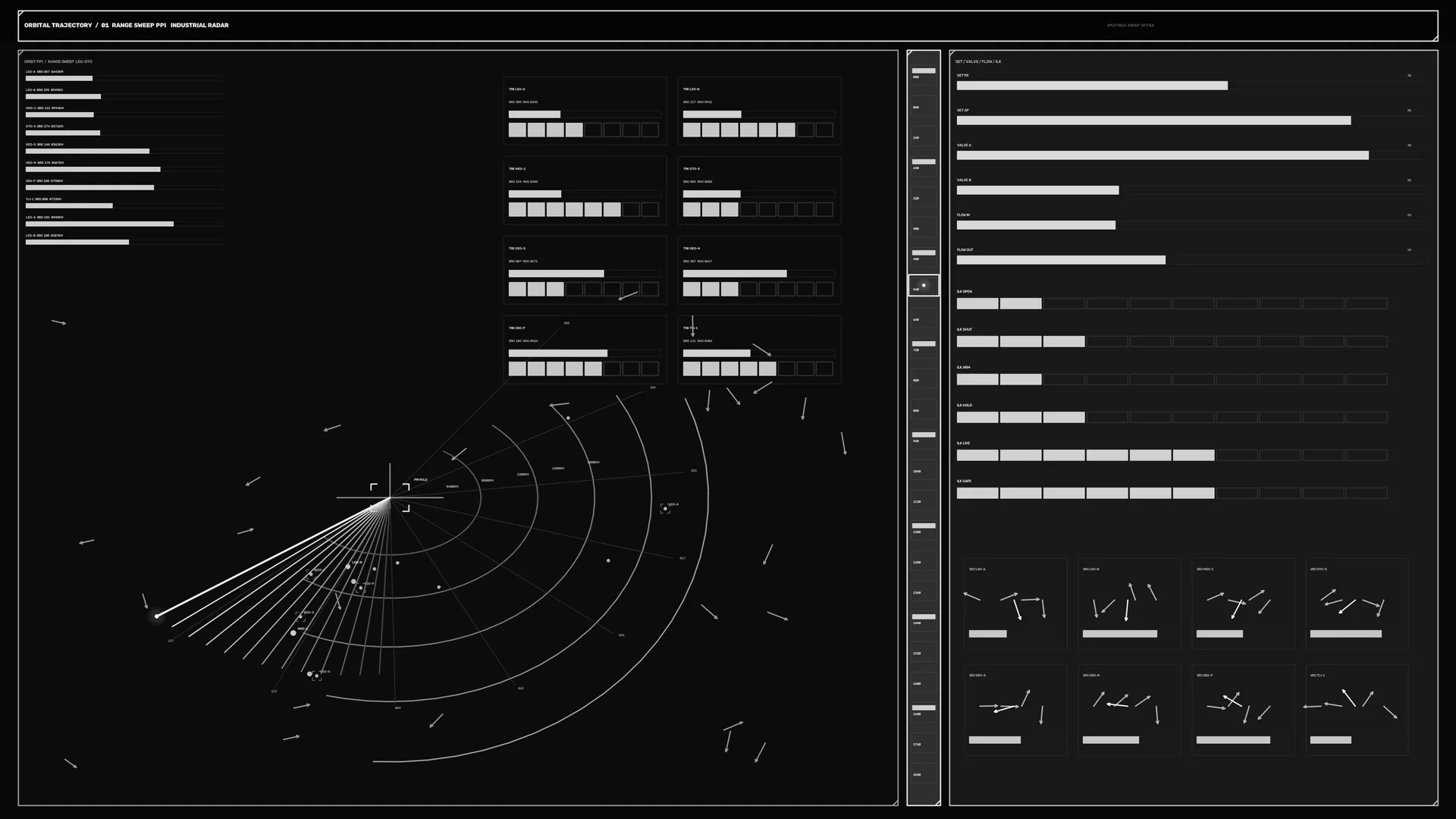The width and height of the screenshot is (1456, 819).
Task: Toggle the third segment of ILK HOLD
Action: click(x=1064, y=417)
